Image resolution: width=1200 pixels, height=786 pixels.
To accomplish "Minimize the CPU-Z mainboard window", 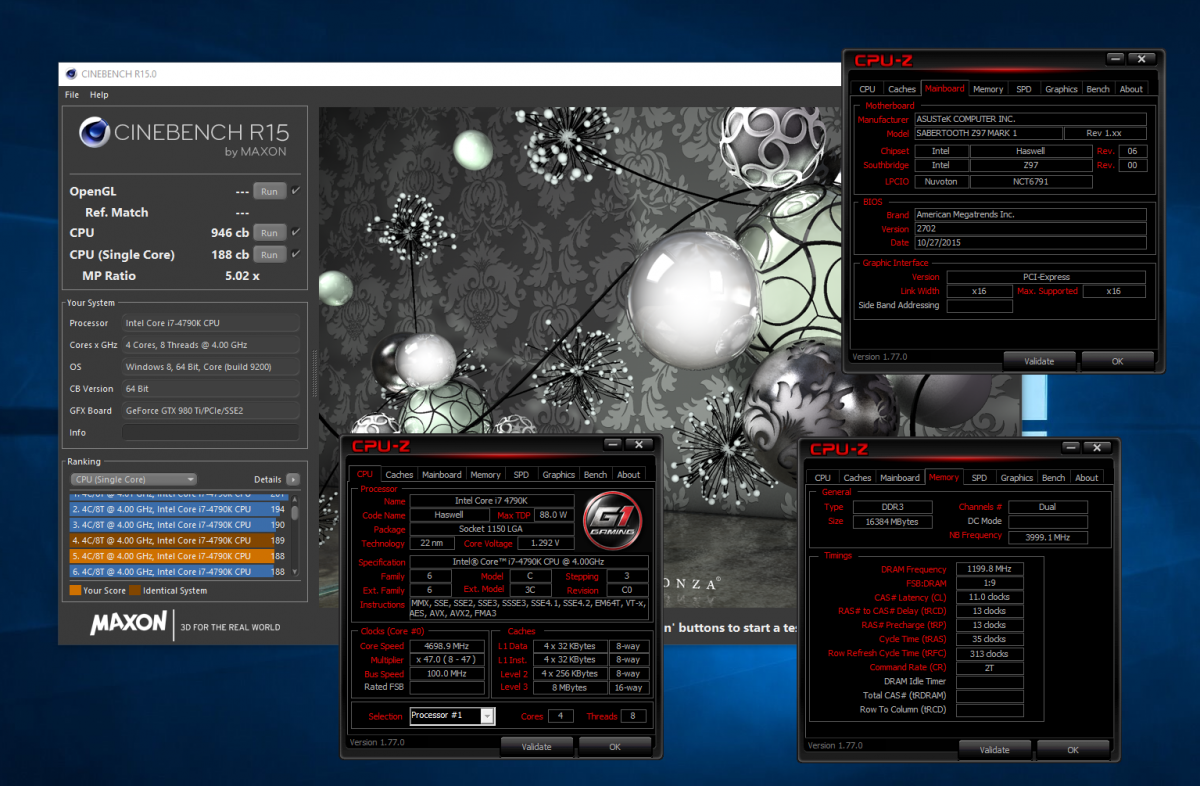I will pyautogui.click(x=1116, y=59).
